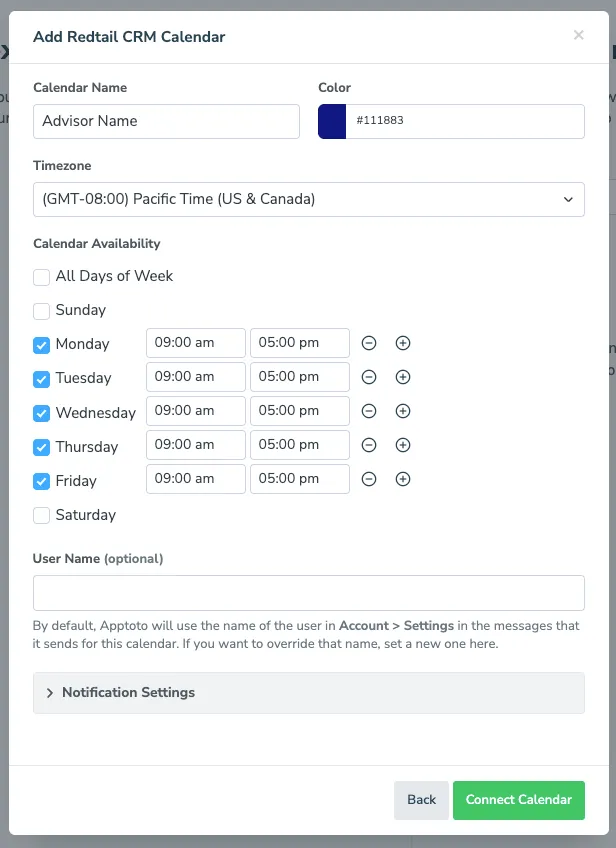Open the Timezone dropdown

[x=309, y=200]
